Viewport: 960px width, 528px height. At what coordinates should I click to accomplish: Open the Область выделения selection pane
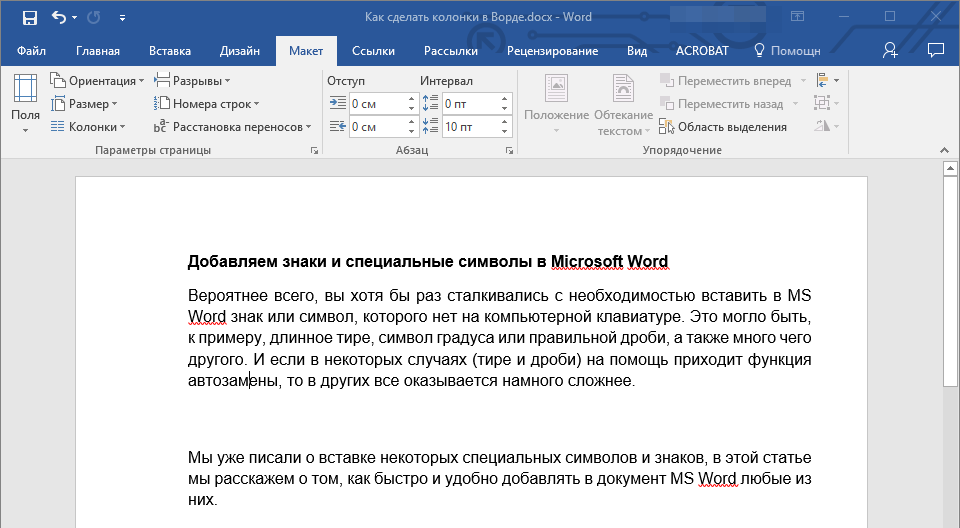tap(723, 127)
